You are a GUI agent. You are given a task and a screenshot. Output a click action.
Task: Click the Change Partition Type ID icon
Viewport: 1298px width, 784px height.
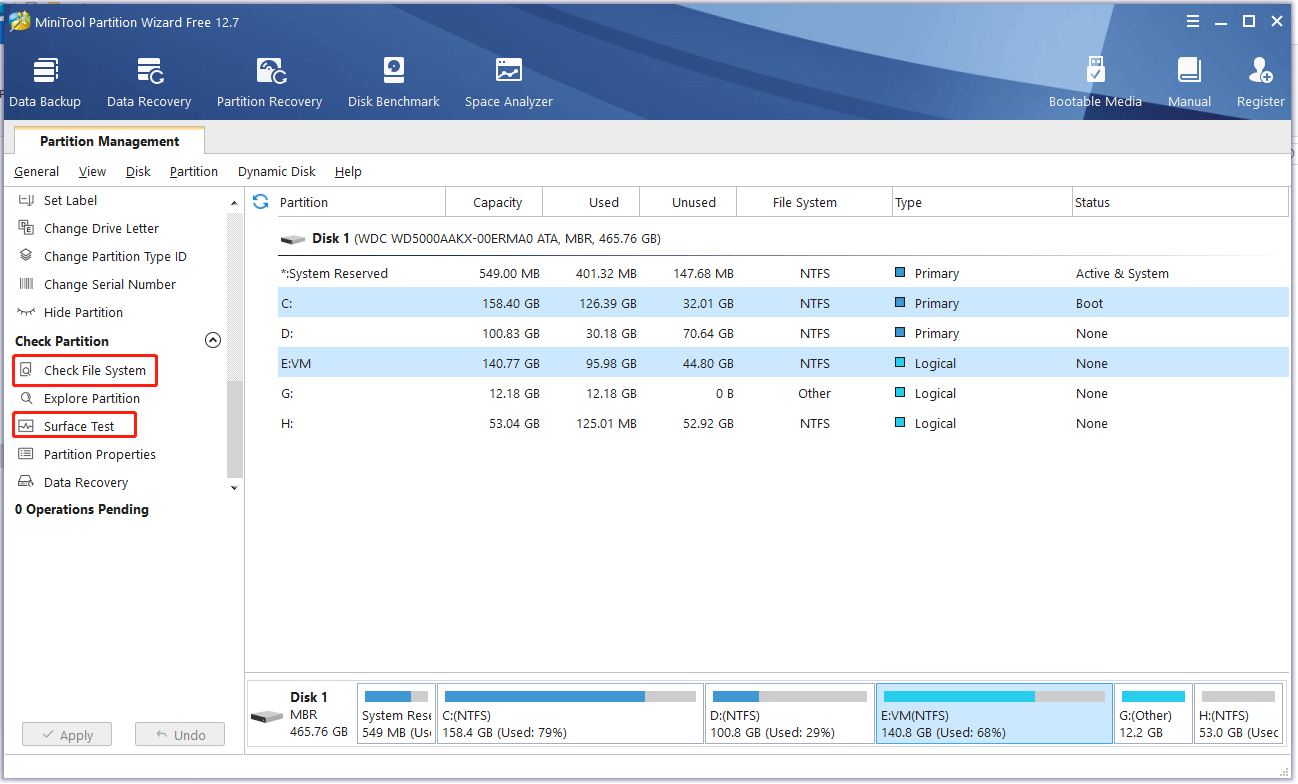tap(26, 257)
